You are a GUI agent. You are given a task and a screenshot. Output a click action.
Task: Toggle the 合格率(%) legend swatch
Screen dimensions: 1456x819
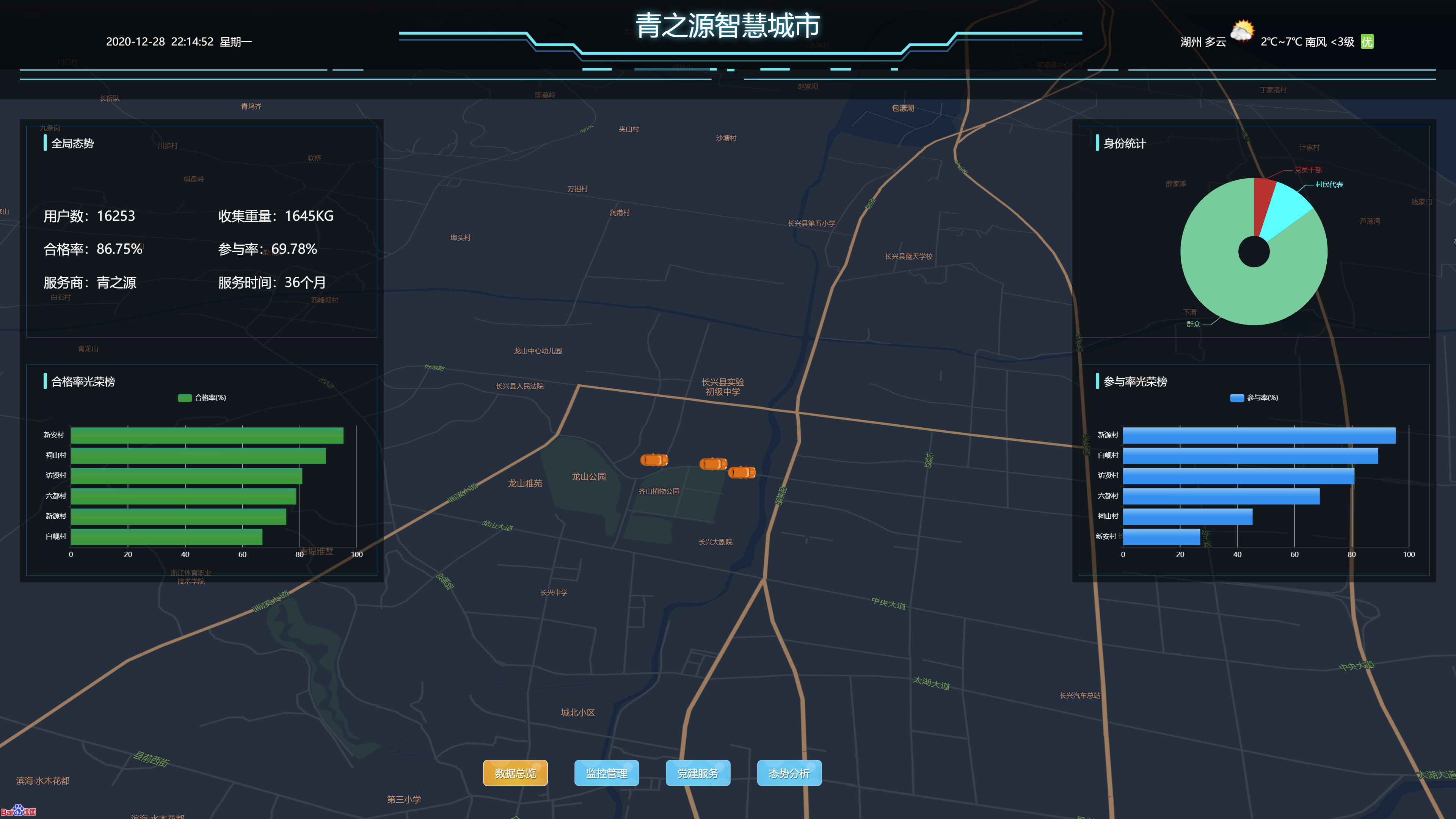[185, 398]
